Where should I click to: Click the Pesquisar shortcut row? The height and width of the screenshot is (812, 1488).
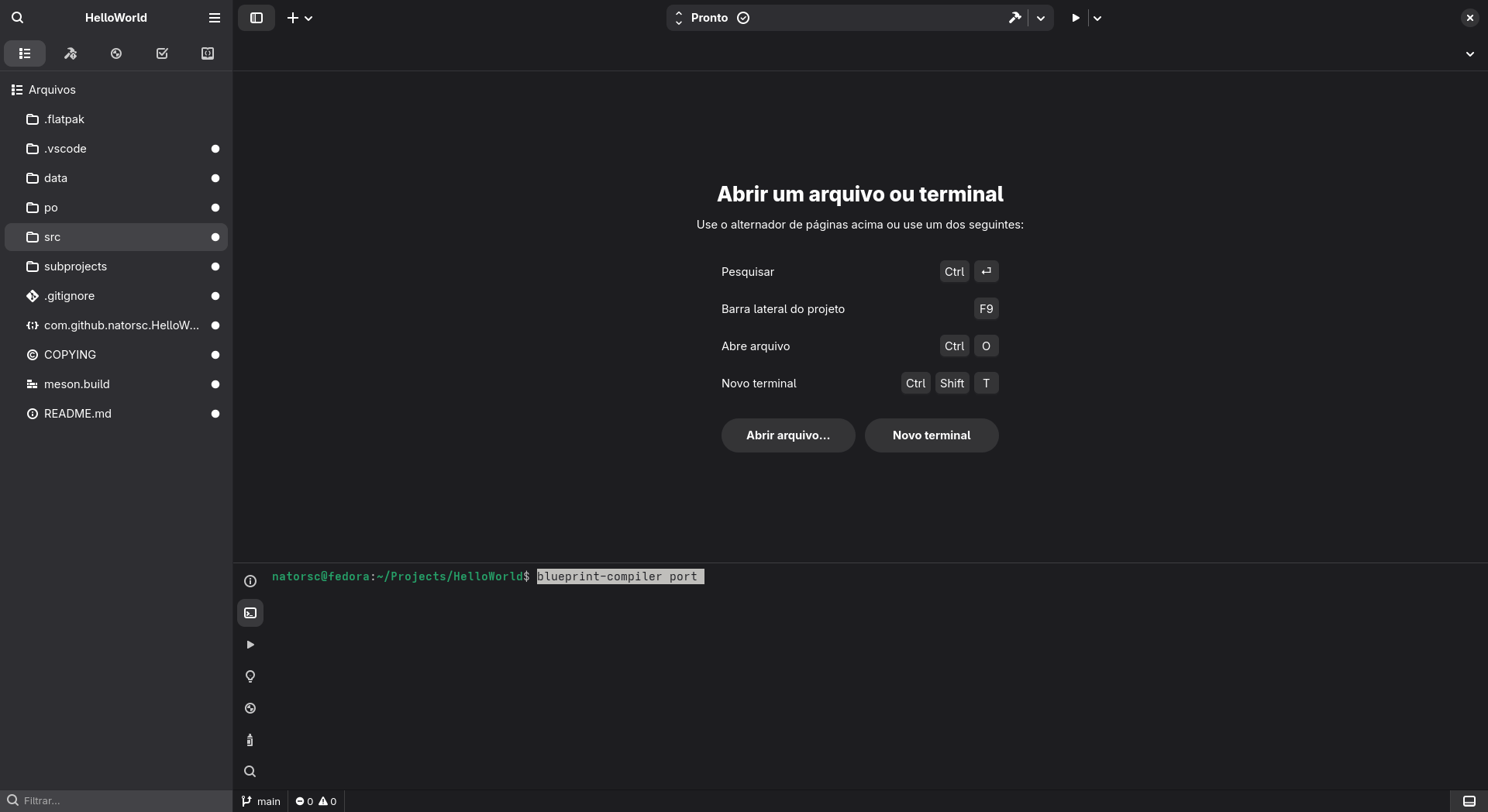[860, 272]
